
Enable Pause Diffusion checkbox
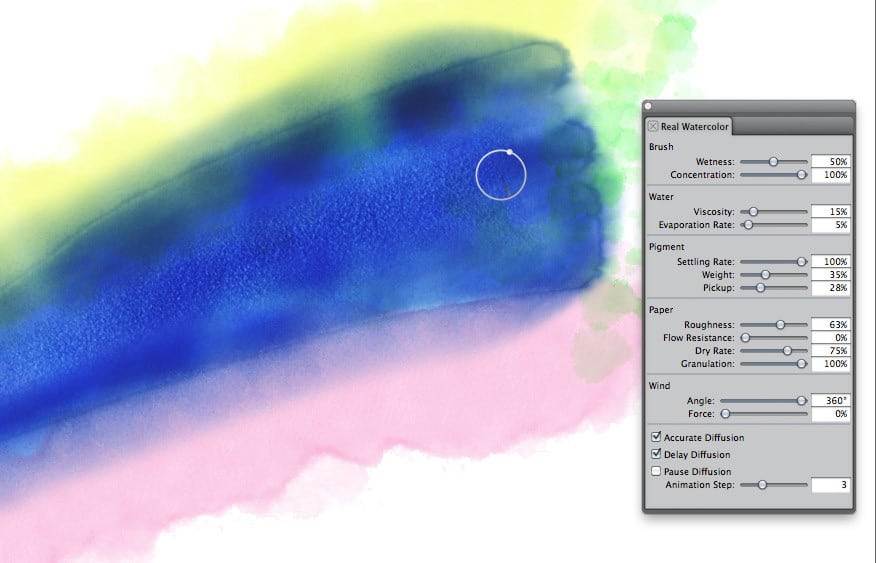[x=656, y=471]
